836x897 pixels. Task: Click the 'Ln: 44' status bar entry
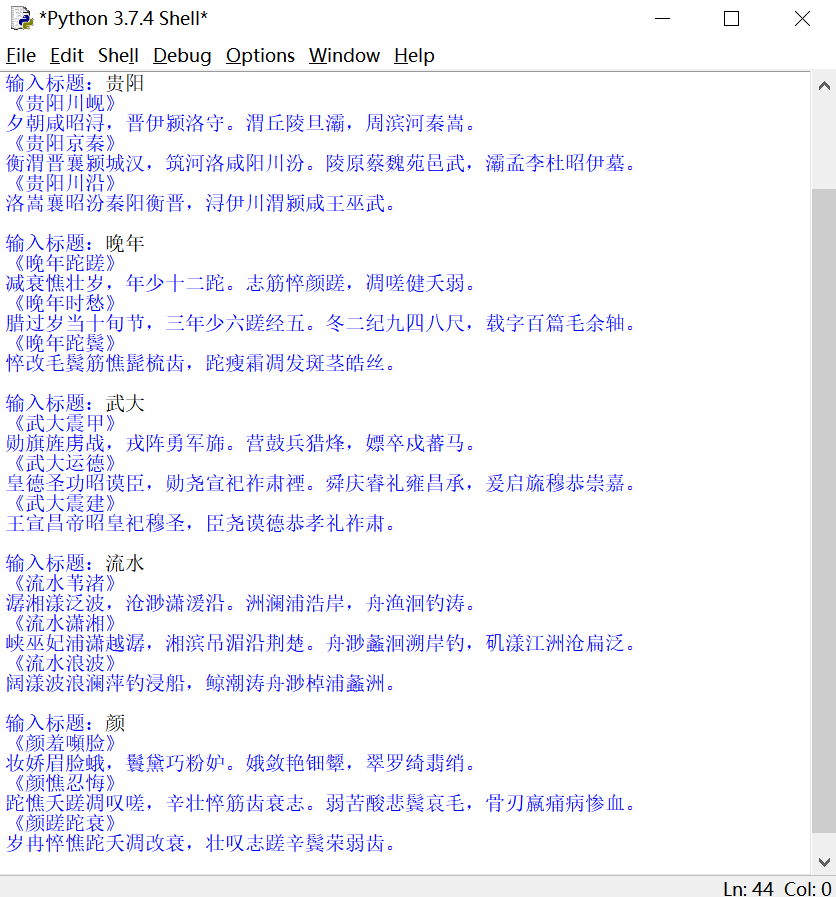(748, 888)
